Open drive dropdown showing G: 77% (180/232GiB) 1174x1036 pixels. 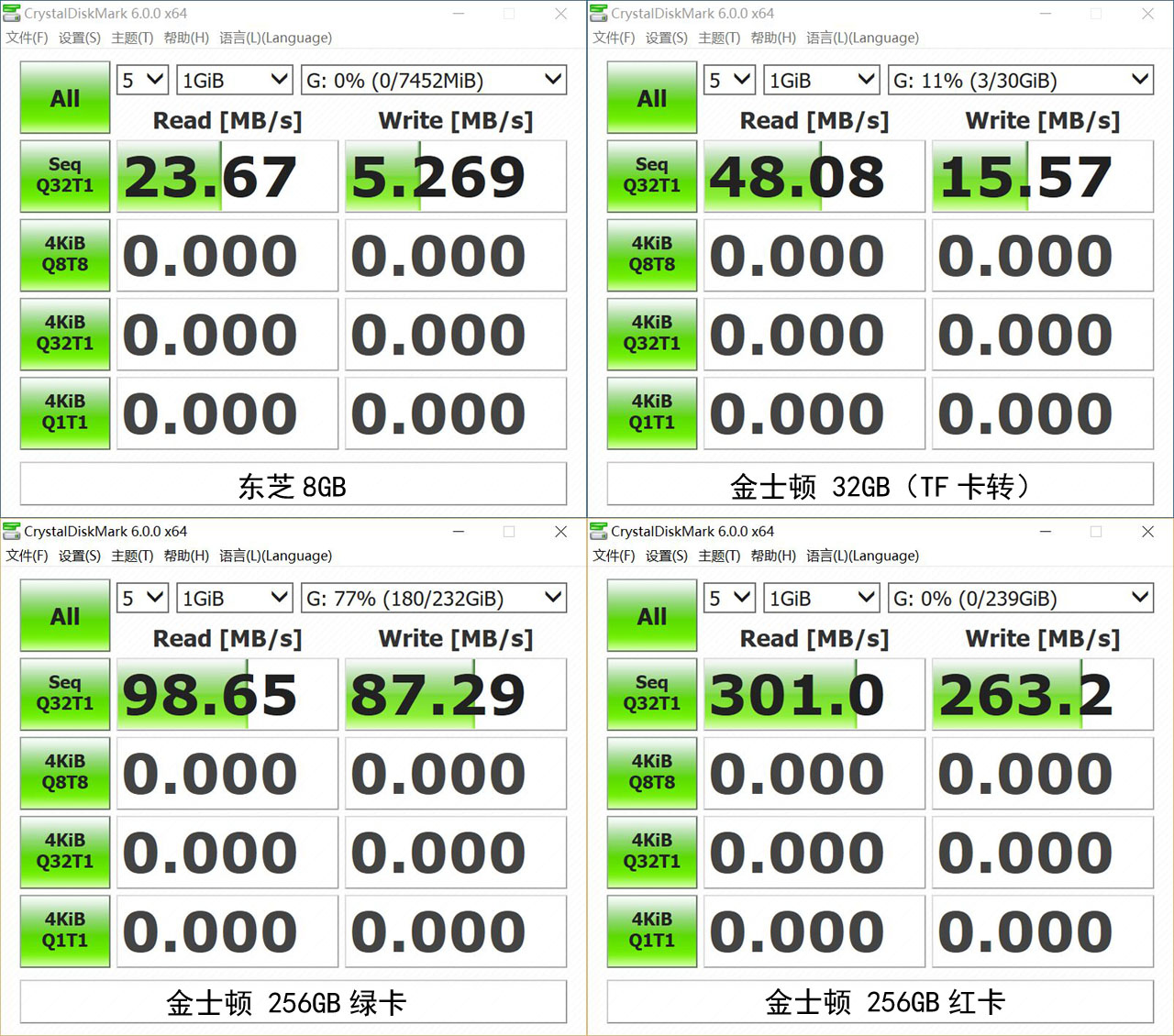434,598
